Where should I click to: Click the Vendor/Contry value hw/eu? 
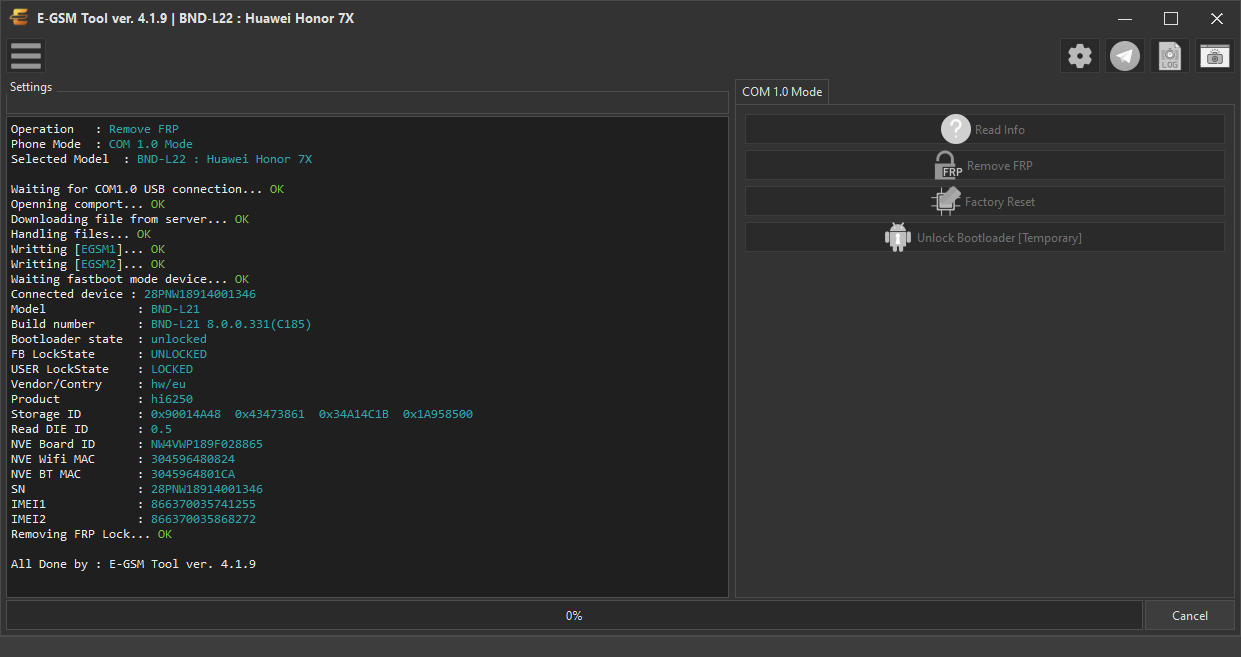[168, 384]
